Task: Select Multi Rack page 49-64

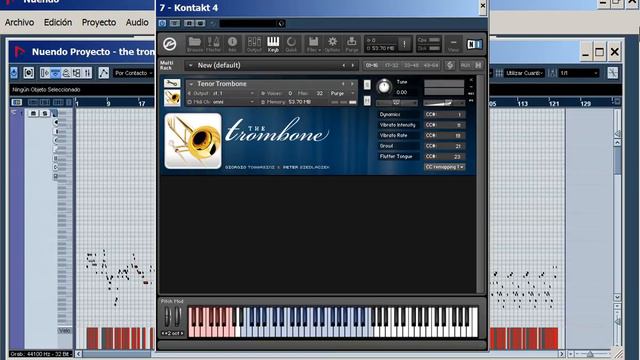Action: [431, 65]
